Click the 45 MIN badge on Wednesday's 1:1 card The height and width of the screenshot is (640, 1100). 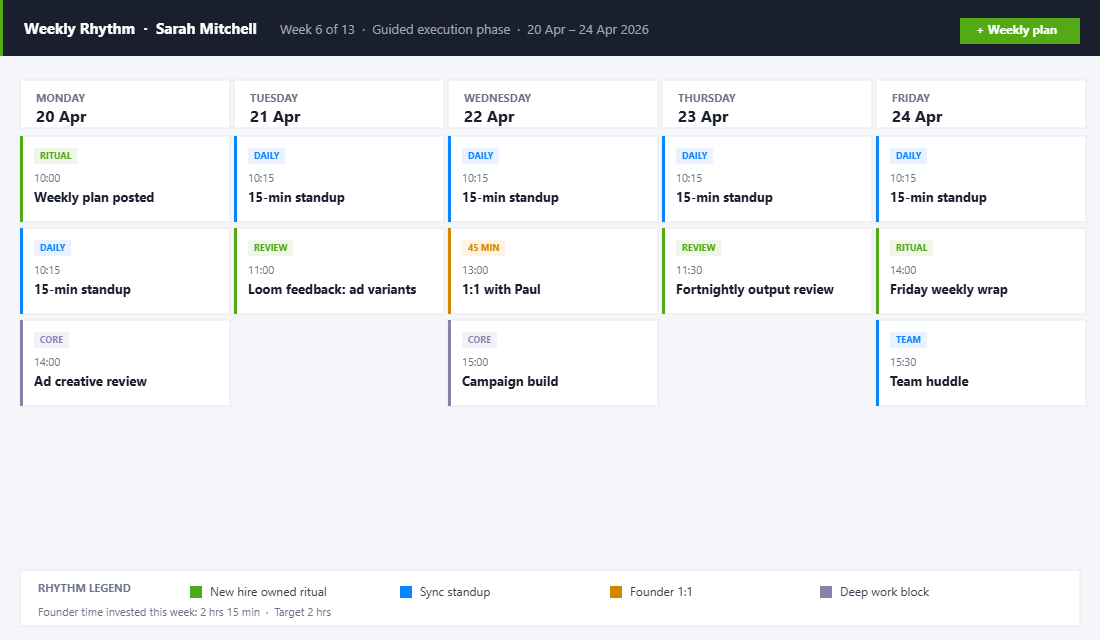click(x=482, y=247)
